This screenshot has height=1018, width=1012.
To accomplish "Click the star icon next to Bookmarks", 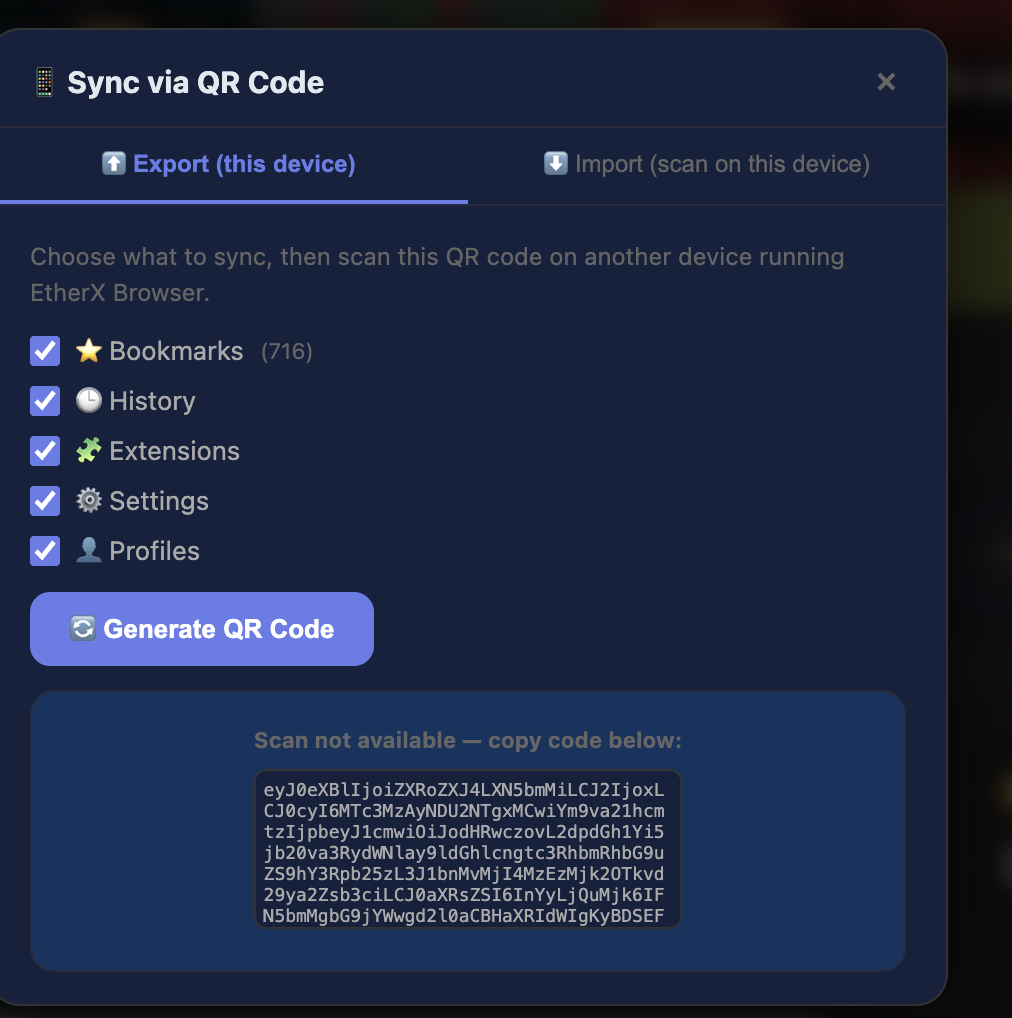I will pyautogui.click(x=89, y=351).
